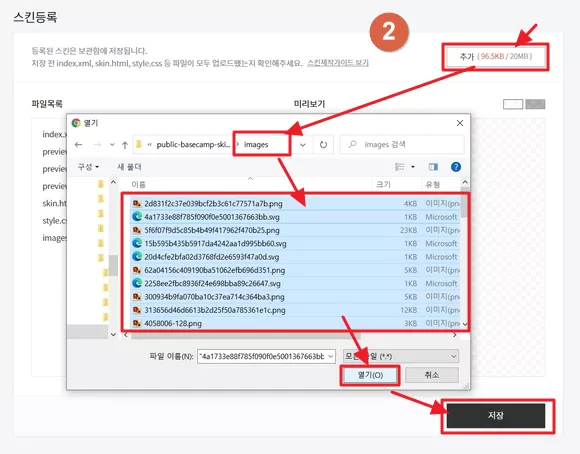Select file 300934b9fa070ba10c37ea714c364ba3.png
Image resolution: width=580 pixels, height=454 pixels.
(x=295, y=297)
